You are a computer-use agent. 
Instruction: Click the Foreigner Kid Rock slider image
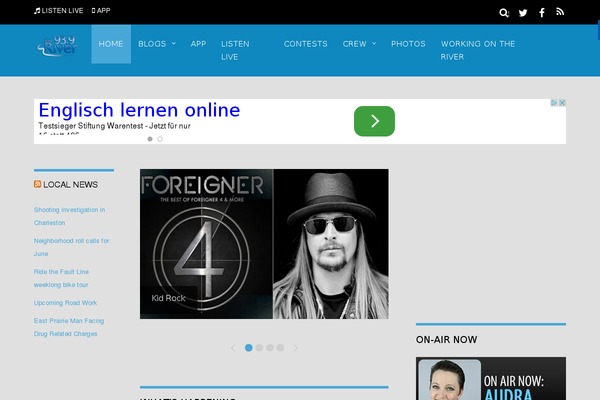pos(264,244)
